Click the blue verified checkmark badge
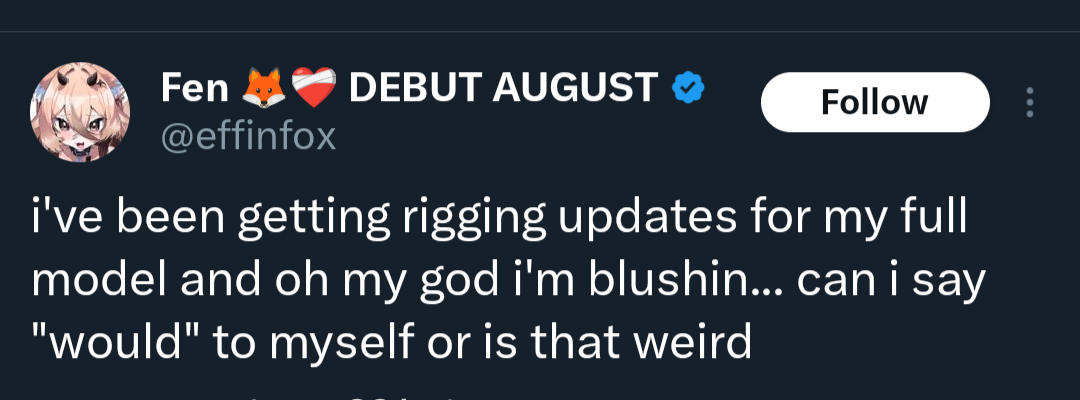The height and width of the screenshot is (400, 1080). click(688, 91)
